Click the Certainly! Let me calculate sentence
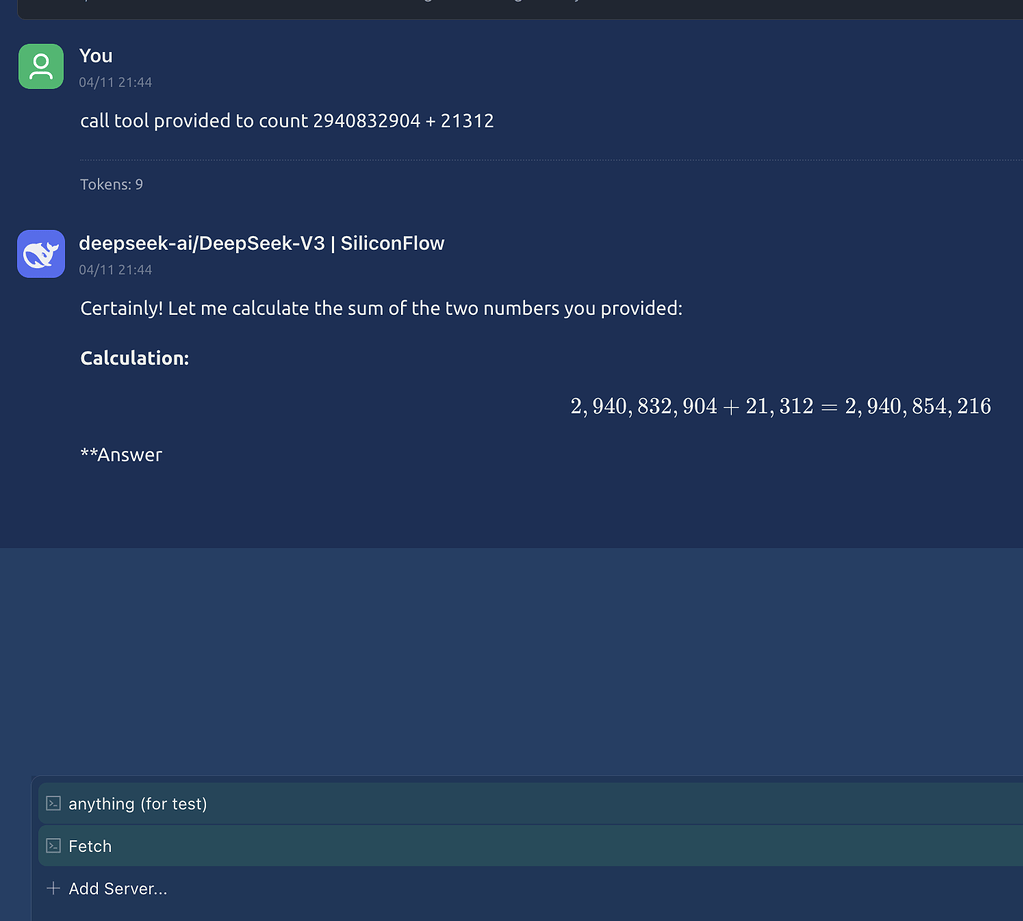1023x921 pixels. [381, 309]
